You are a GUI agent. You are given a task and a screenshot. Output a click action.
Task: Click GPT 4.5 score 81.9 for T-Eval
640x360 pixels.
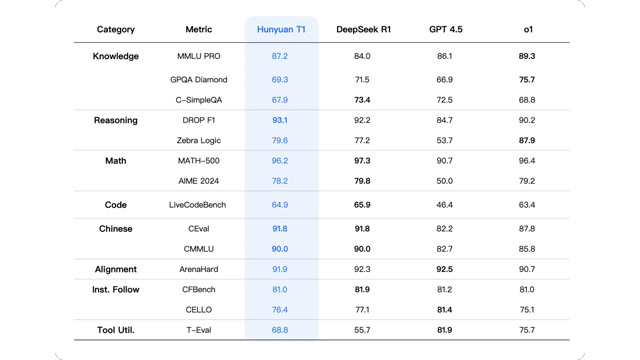[x=444, y=330]
